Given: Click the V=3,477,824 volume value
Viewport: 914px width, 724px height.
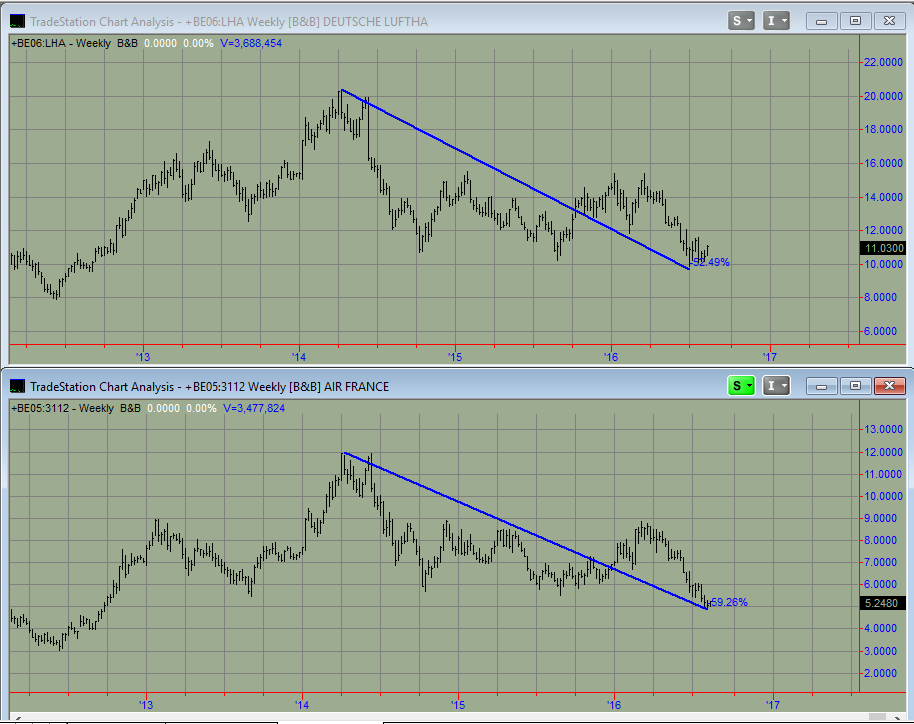Looking at the screenshot, I should (x=254, y=408).
